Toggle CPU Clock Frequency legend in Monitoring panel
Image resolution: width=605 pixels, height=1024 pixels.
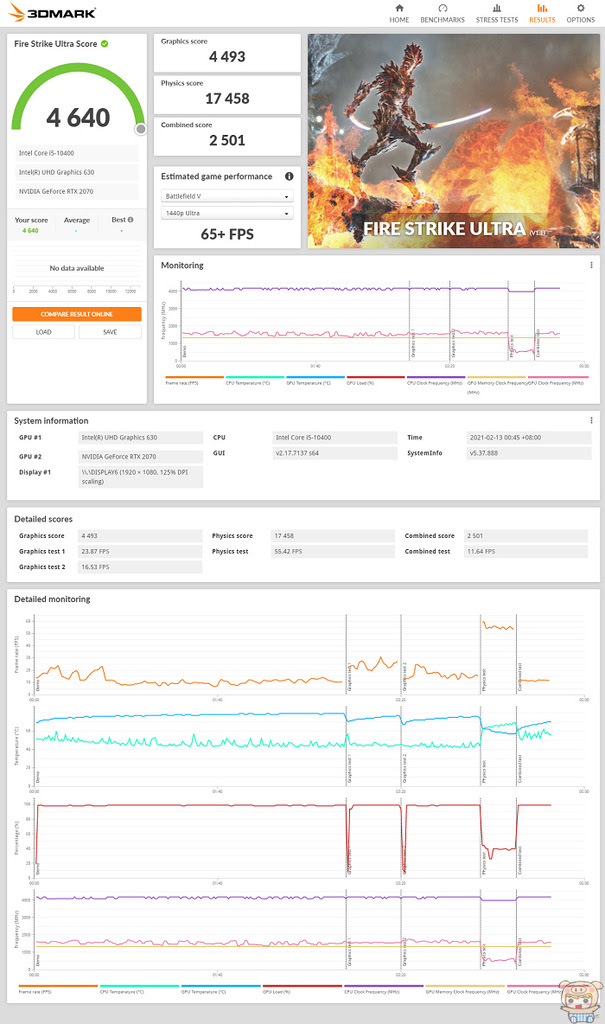[x=436, y=380]
